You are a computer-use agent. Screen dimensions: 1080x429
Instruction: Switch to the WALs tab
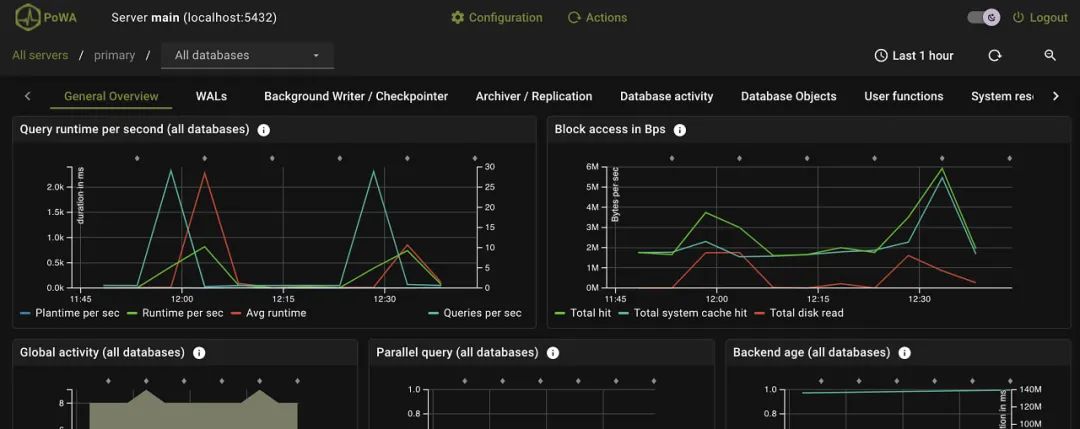tap(211, 96)
